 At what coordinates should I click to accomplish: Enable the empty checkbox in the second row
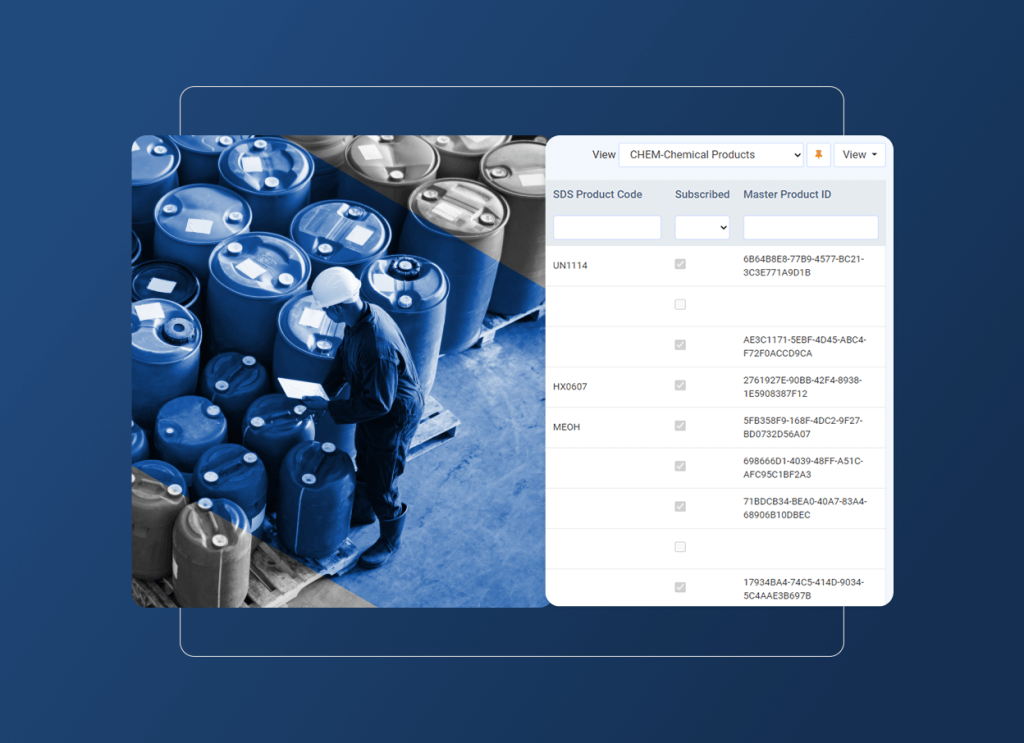click(x=680, y=304)
